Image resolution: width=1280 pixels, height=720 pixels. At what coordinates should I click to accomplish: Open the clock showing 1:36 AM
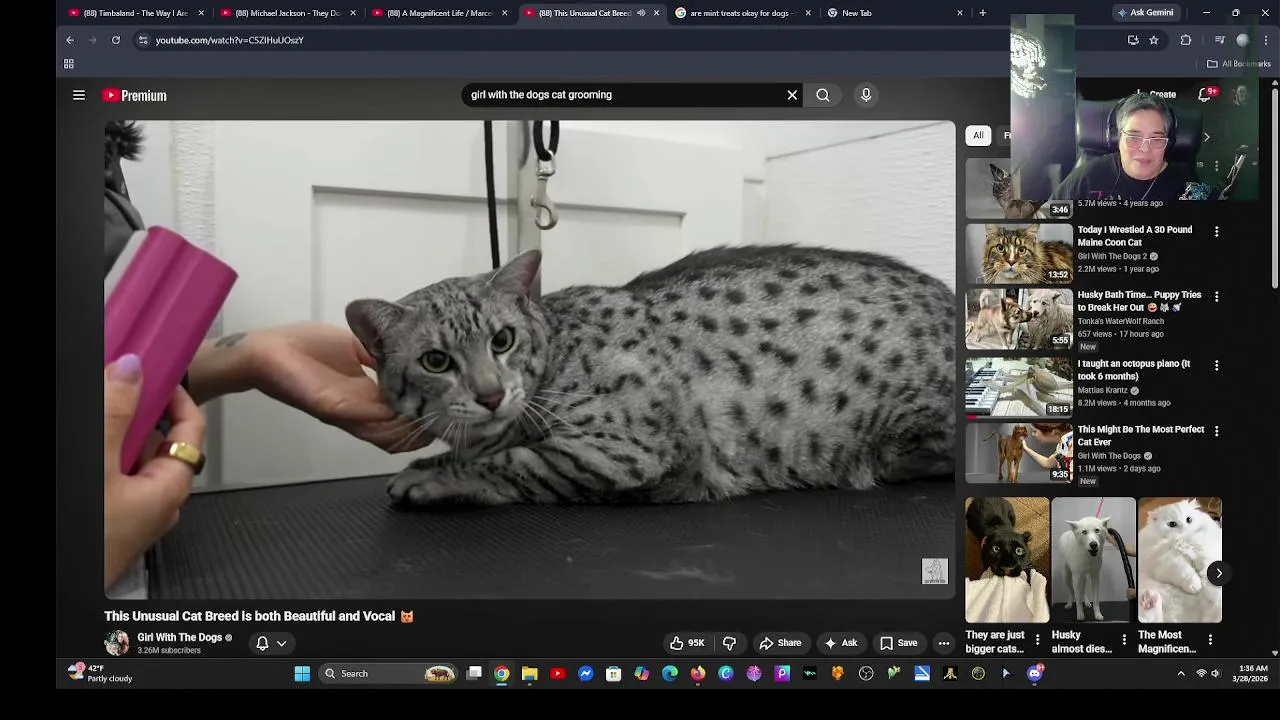[1253, 673]
